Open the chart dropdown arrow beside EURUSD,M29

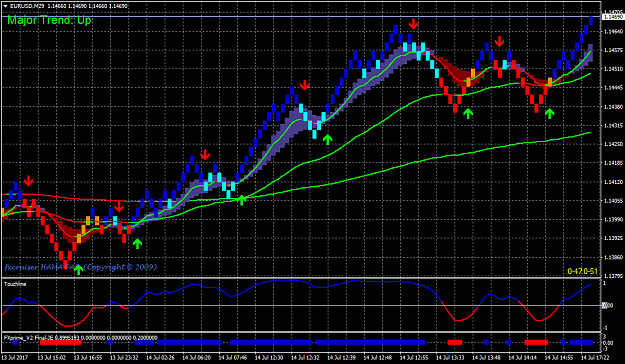coord(6,6)
